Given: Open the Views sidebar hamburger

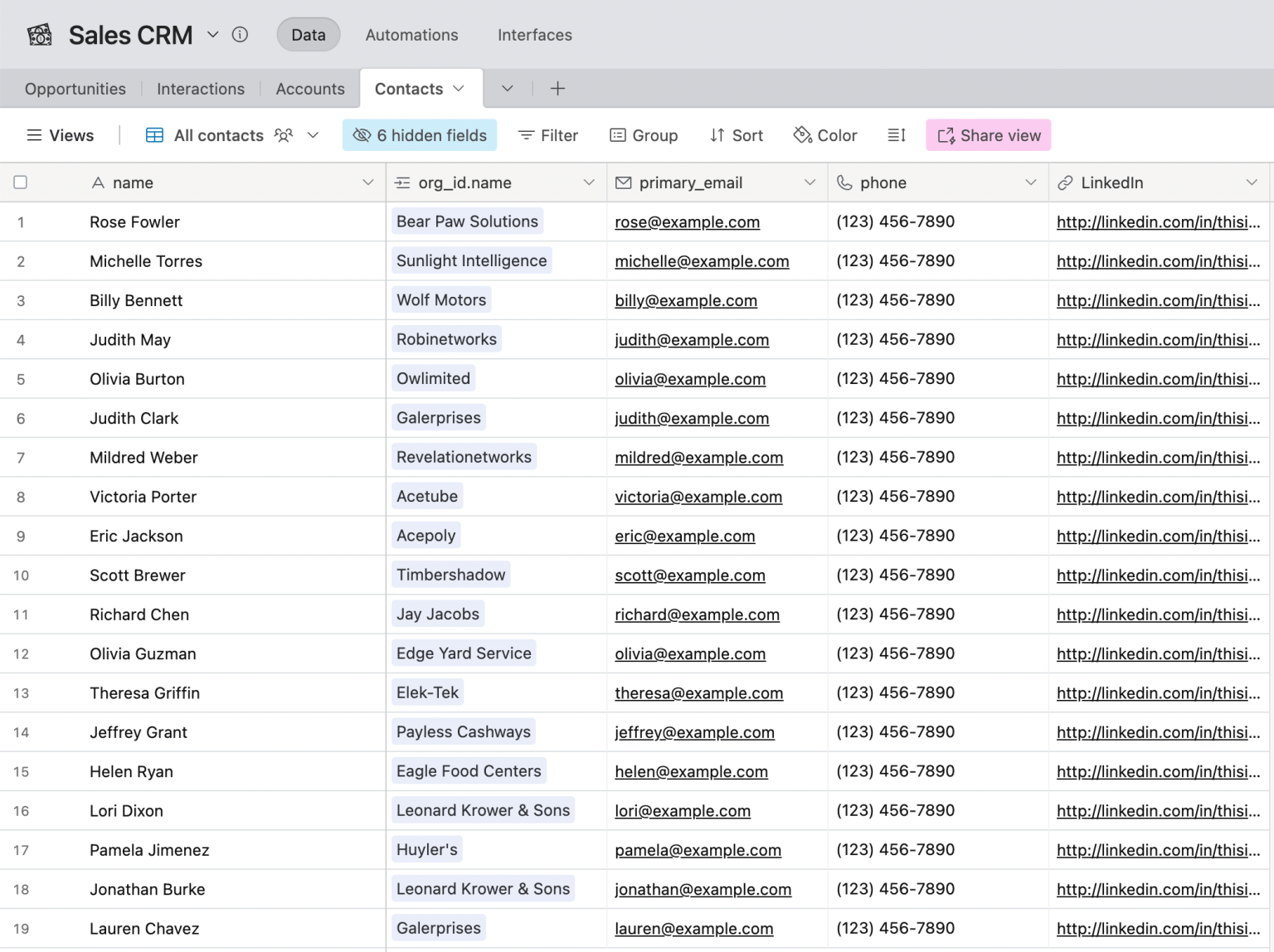Looking at the screenshot, I should click(34, 135).
